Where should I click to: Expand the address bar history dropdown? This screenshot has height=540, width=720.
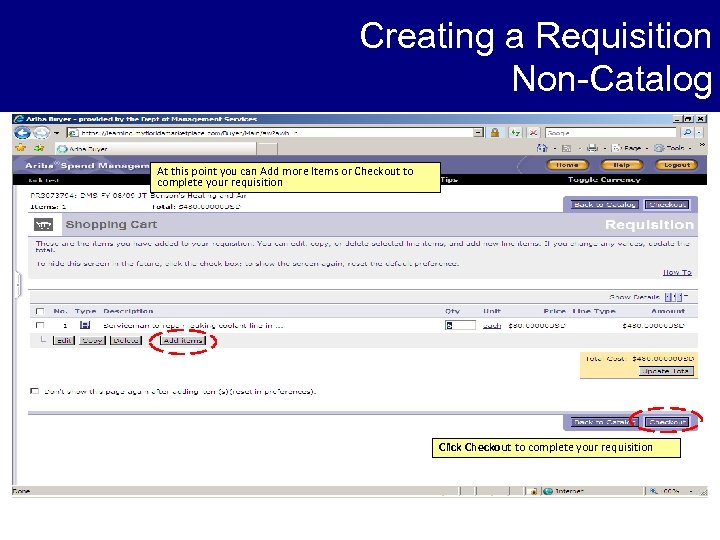pos(478,133)
